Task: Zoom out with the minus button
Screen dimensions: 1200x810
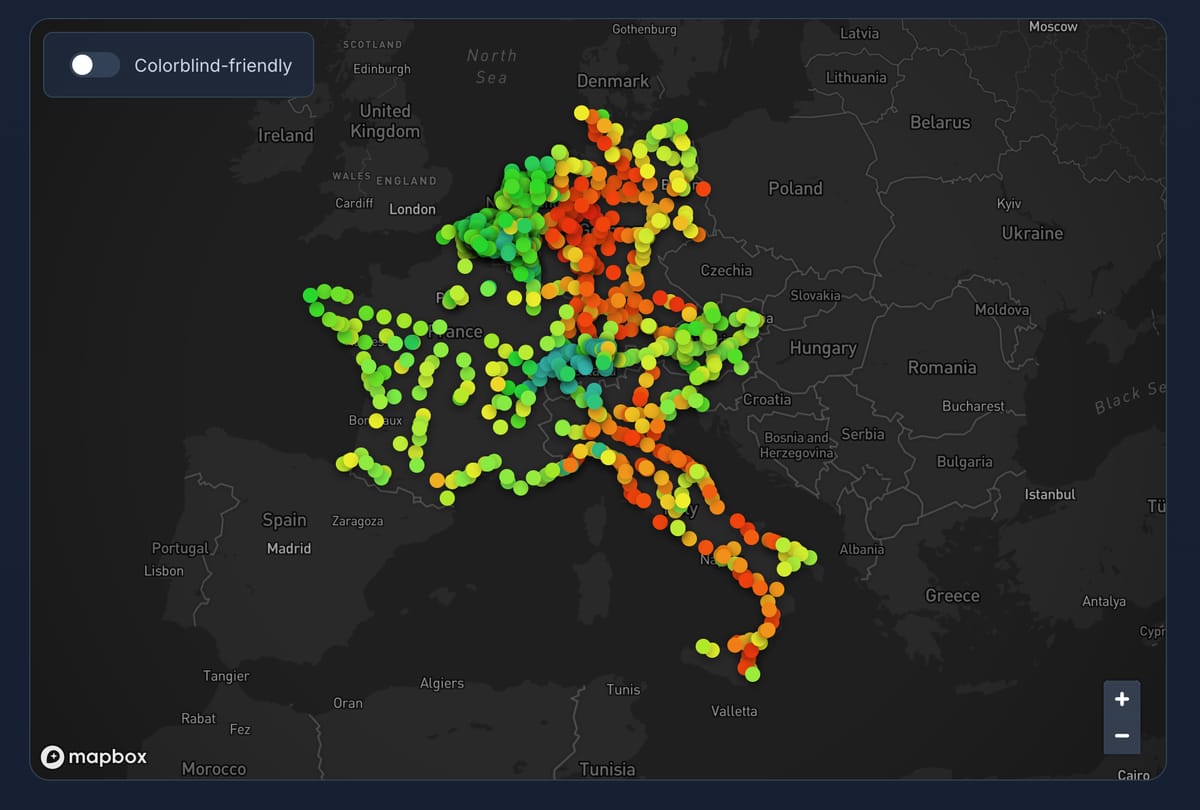Action: (1121, 736)
